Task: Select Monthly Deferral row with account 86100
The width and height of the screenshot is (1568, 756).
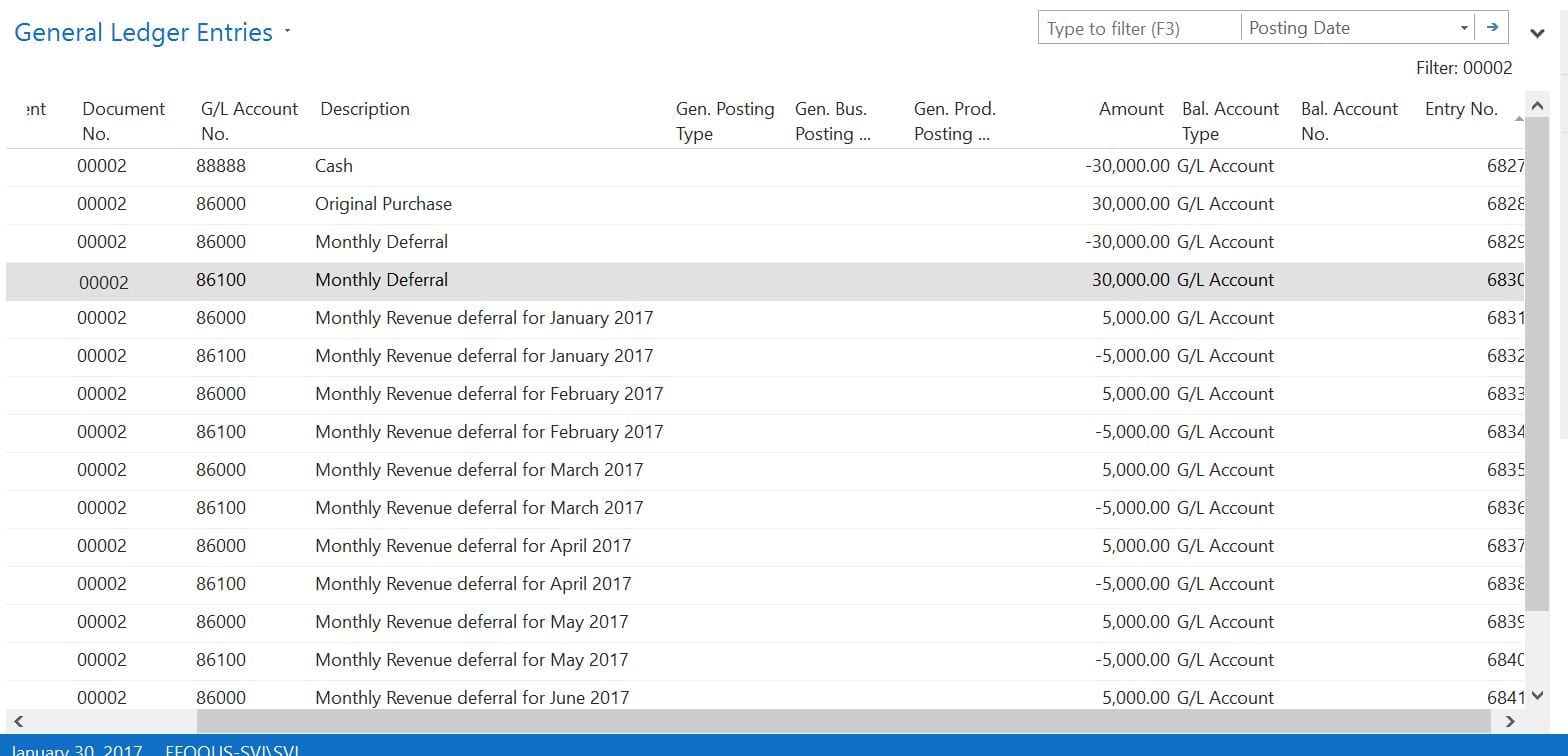Action: coord(764,280)
